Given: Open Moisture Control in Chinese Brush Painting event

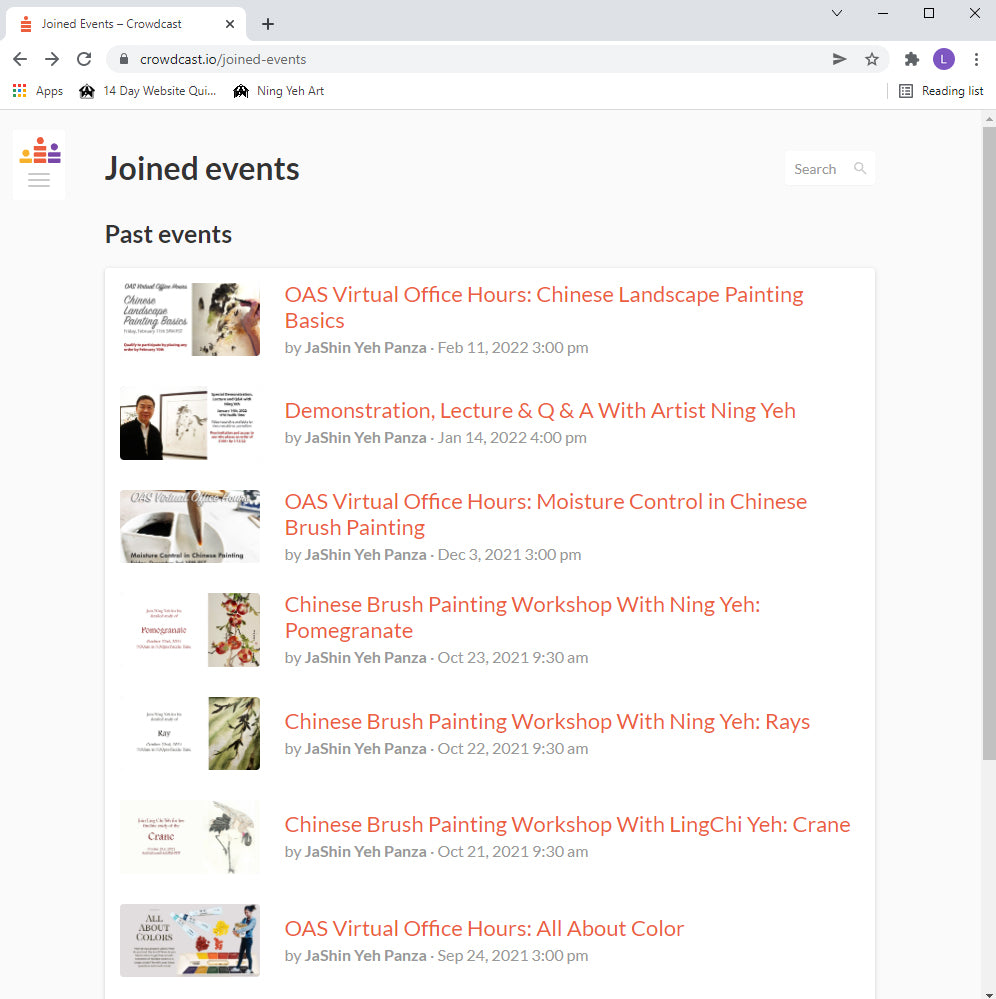Looking at the screenshot, I should click(545, 514).
